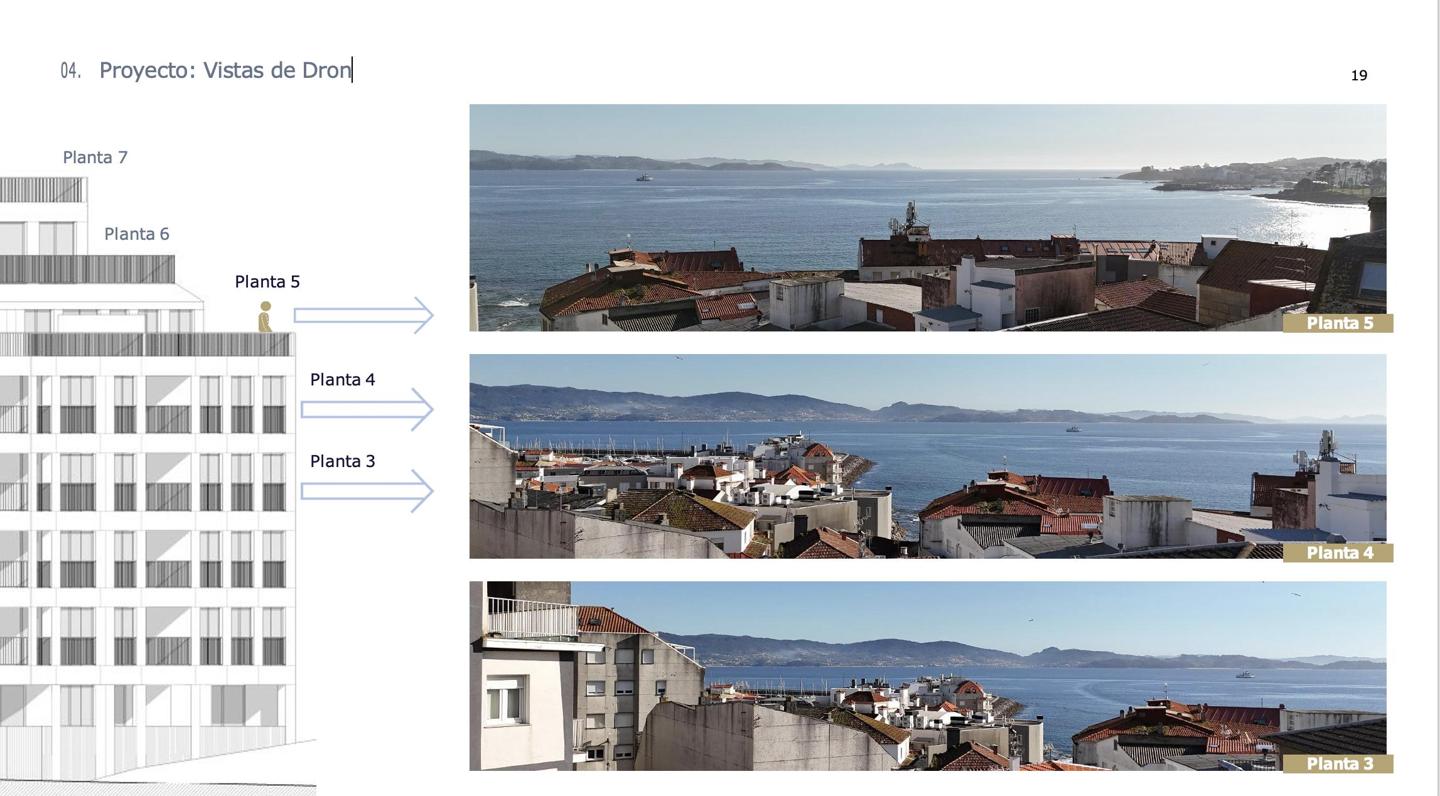Screen dimensions: 1440x796
Task: Click the golden person figure icon
Action: point(265,317)
